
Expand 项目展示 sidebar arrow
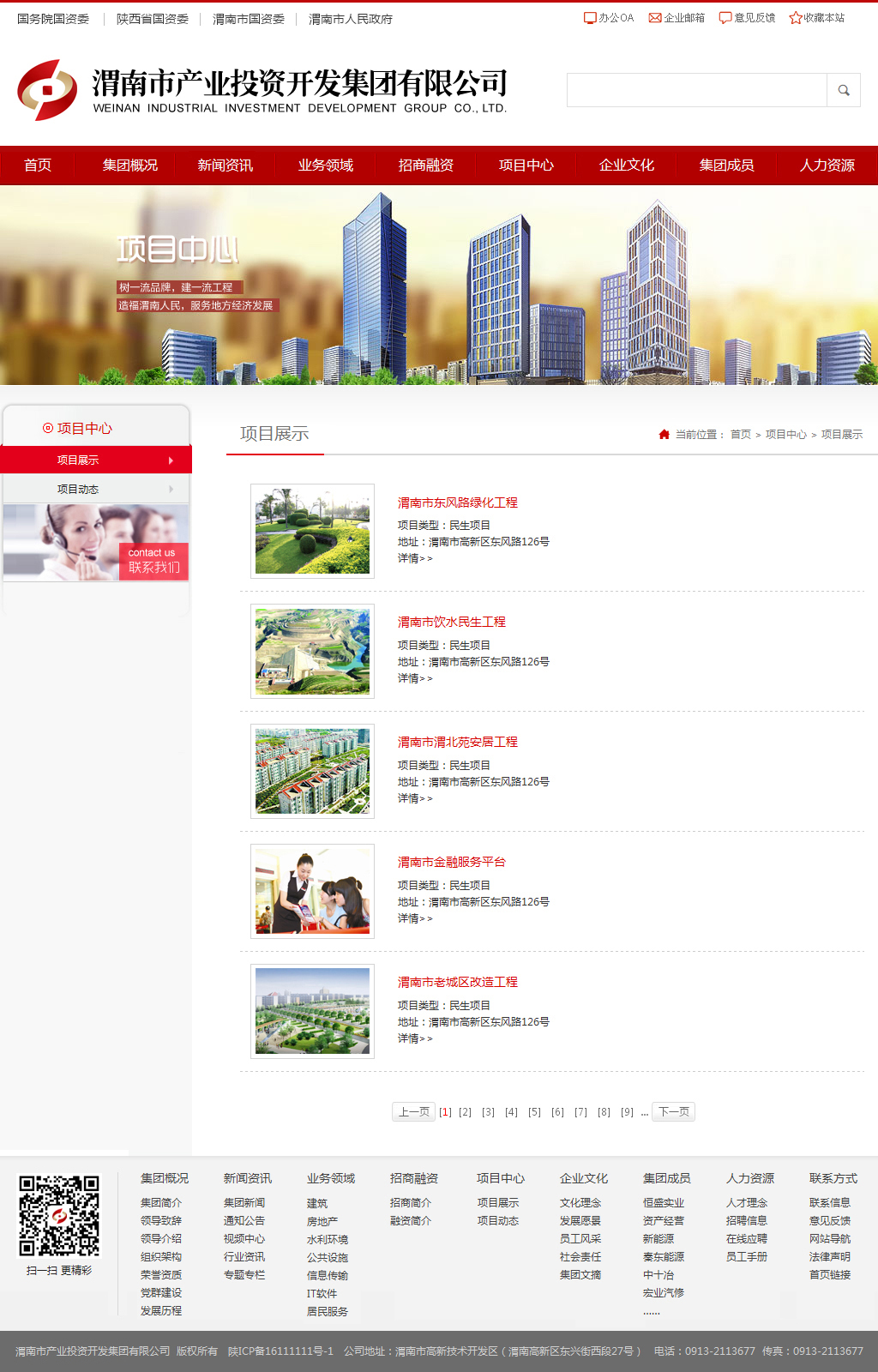[171, 460]
